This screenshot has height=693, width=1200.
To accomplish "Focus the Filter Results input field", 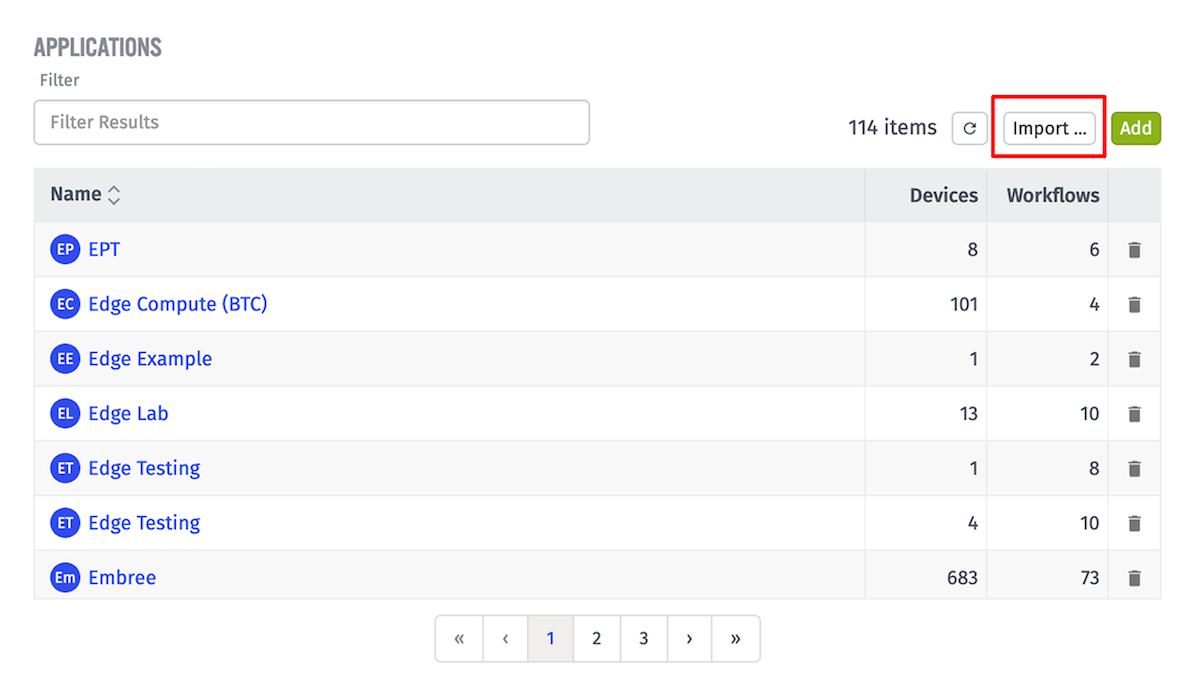I will [312, 122].
